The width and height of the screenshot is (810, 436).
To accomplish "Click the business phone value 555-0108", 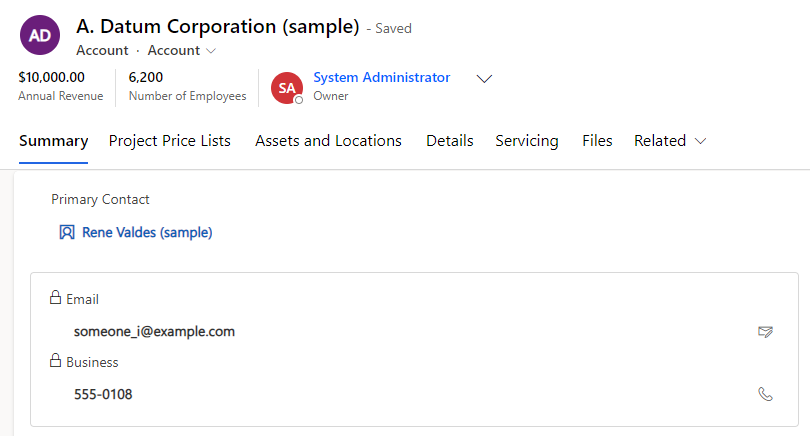I will [103, 395].
